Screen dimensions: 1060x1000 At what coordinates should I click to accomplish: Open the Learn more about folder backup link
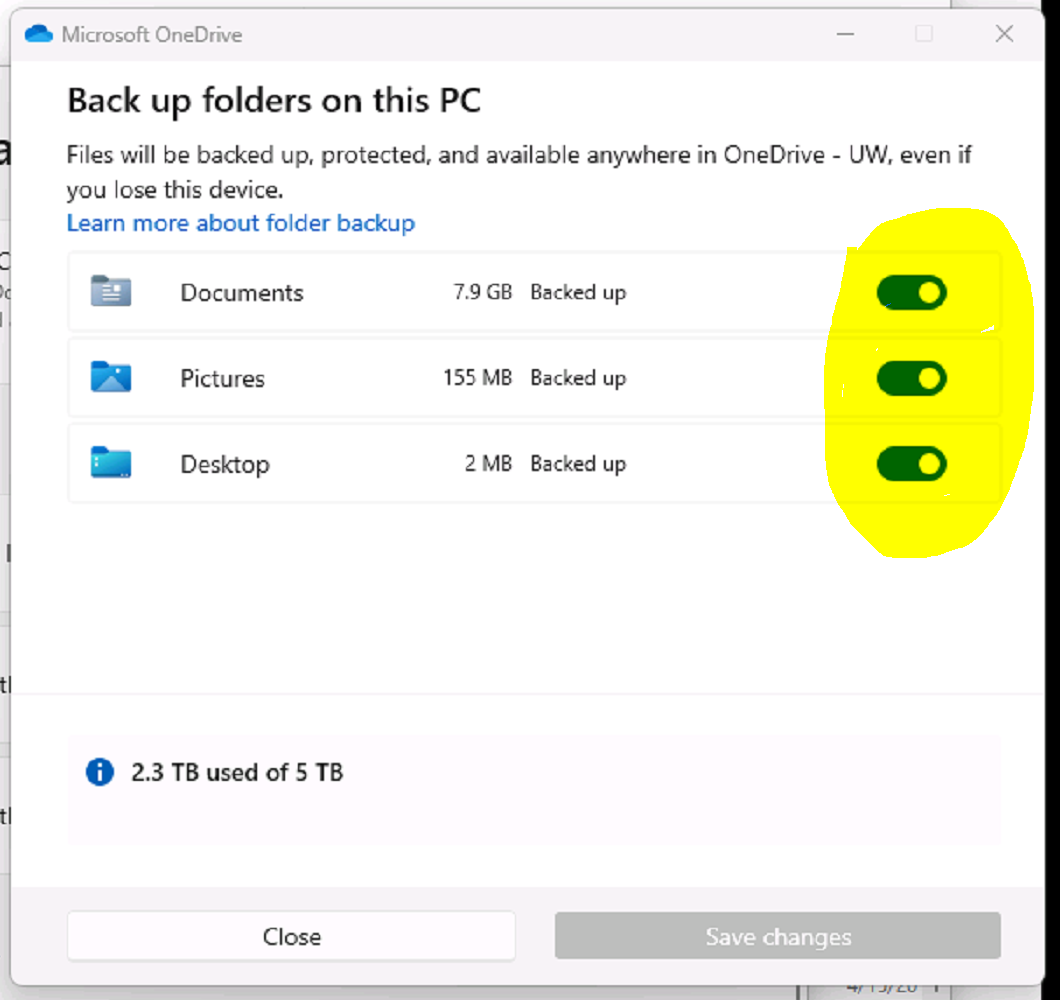pos(241,222)
